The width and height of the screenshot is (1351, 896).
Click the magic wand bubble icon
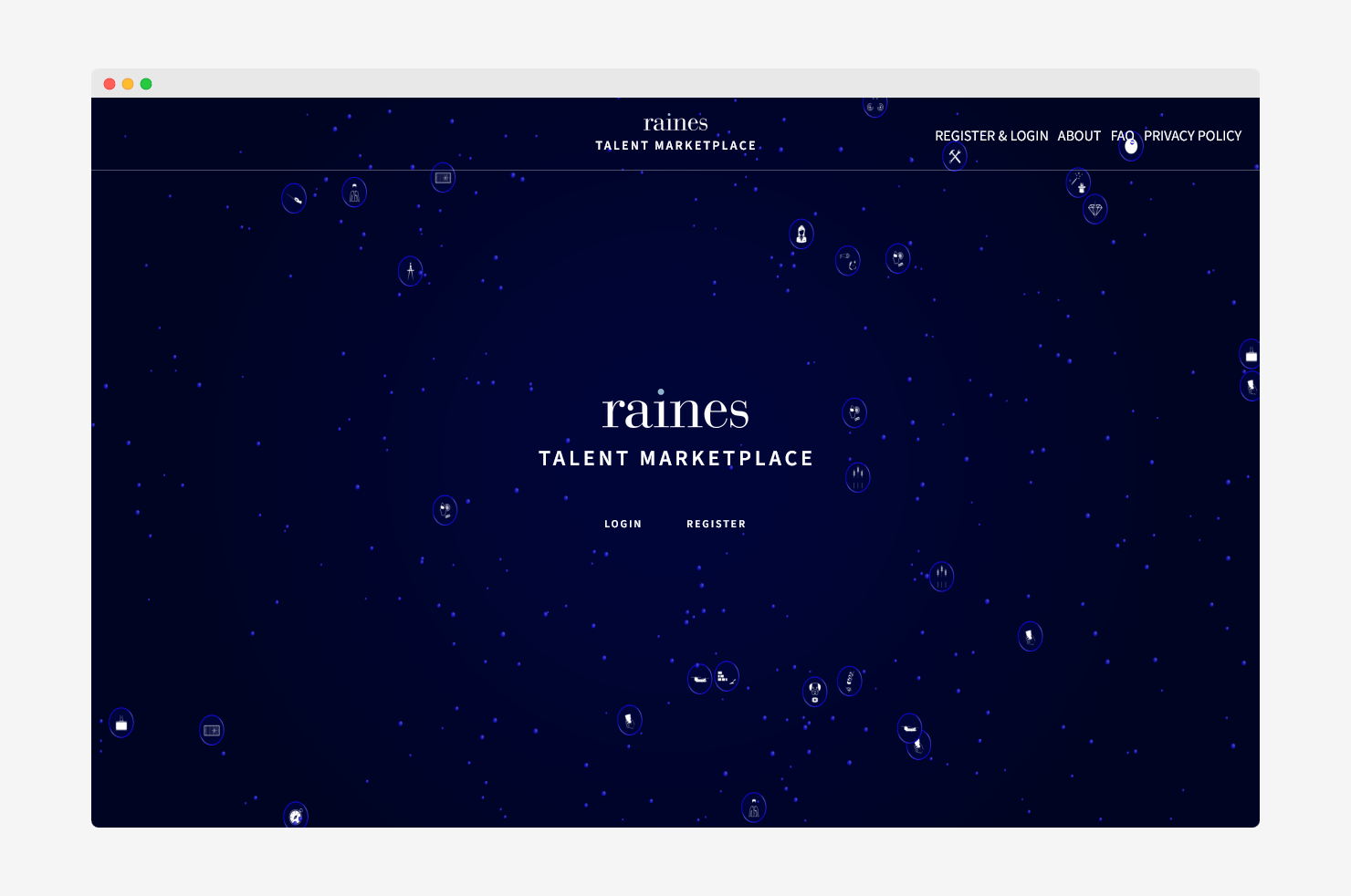pyautogui.click(x=1079, y=182)
